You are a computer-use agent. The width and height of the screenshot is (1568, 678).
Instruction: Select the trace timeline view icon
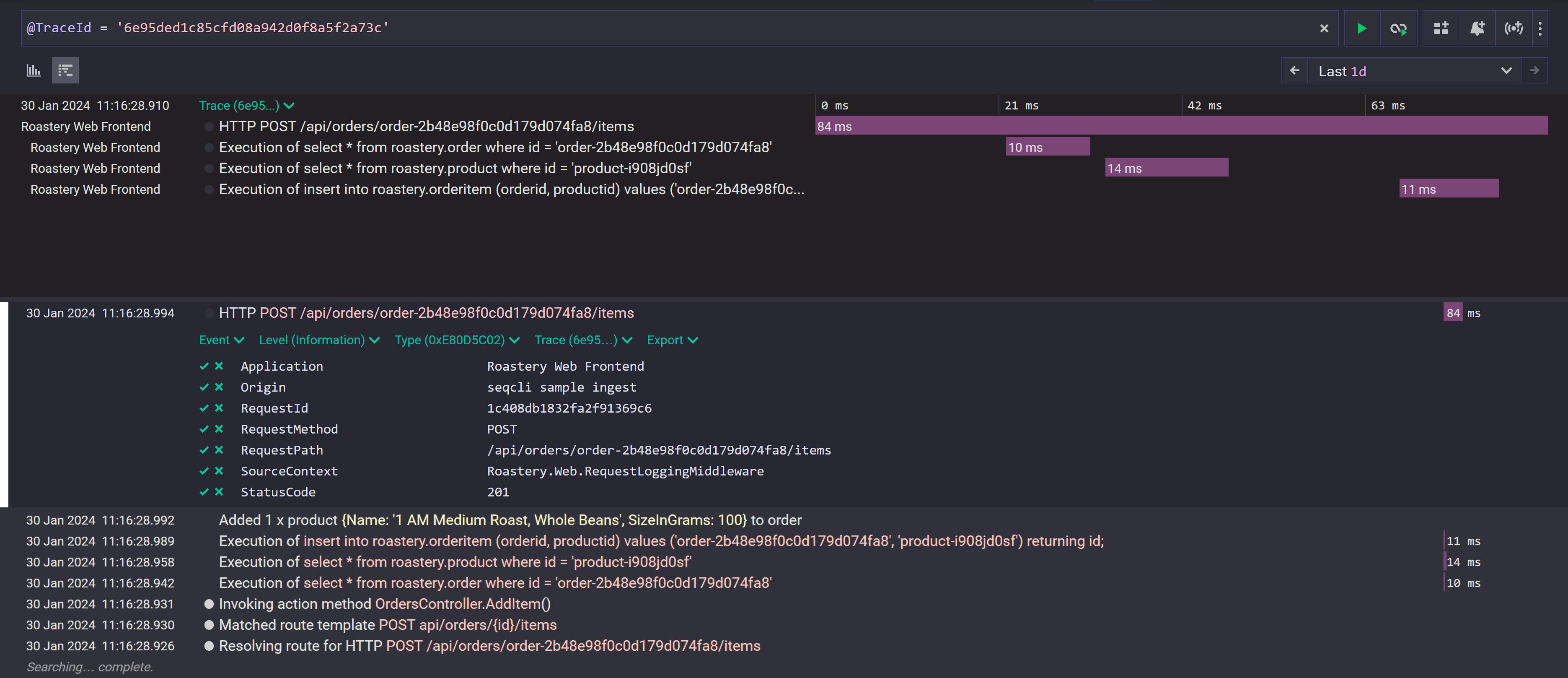click(x=65, y=71)
